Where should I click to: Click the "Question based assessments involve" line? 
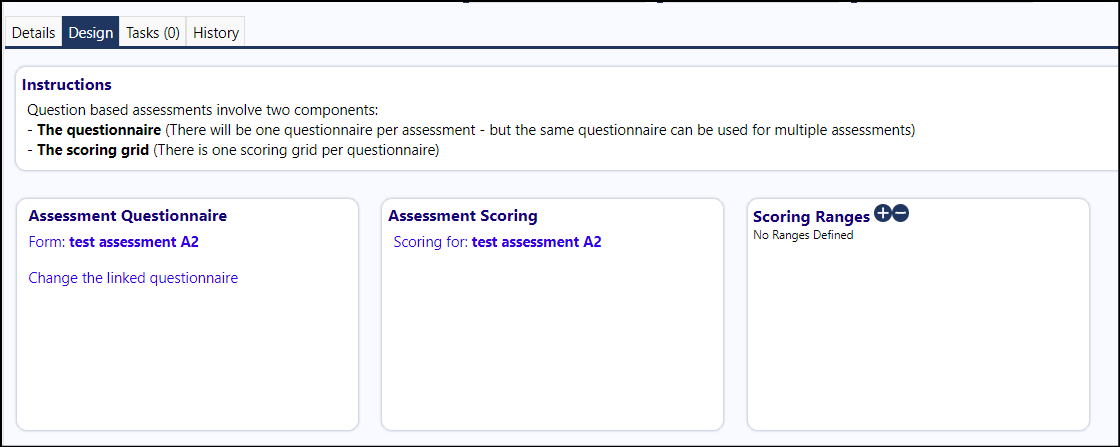pyautogui.click(x=202, y=111)
